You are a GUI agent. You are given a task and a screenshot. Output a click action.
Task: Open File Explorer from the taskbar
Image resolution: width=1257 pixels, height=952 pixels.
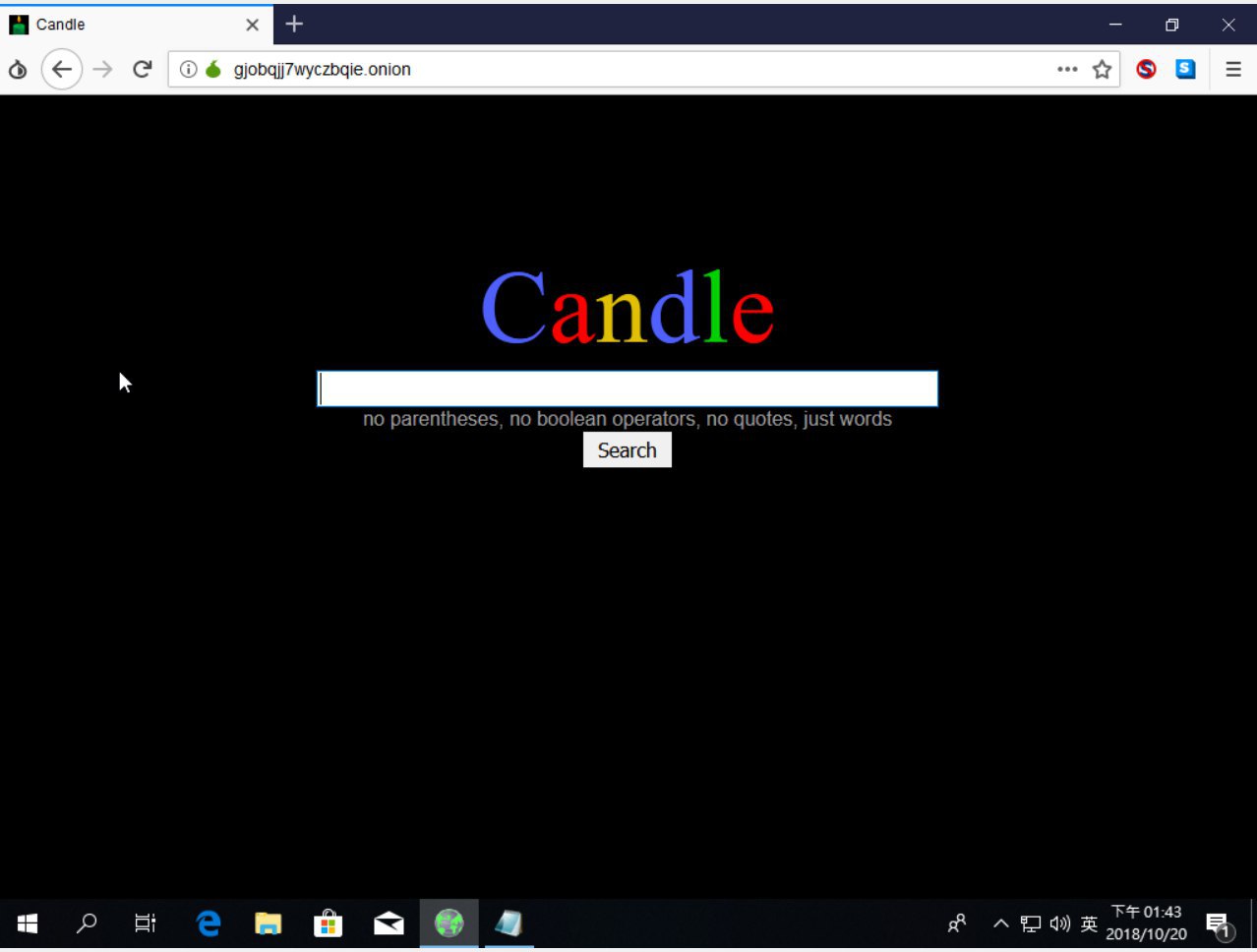point(269,923)
